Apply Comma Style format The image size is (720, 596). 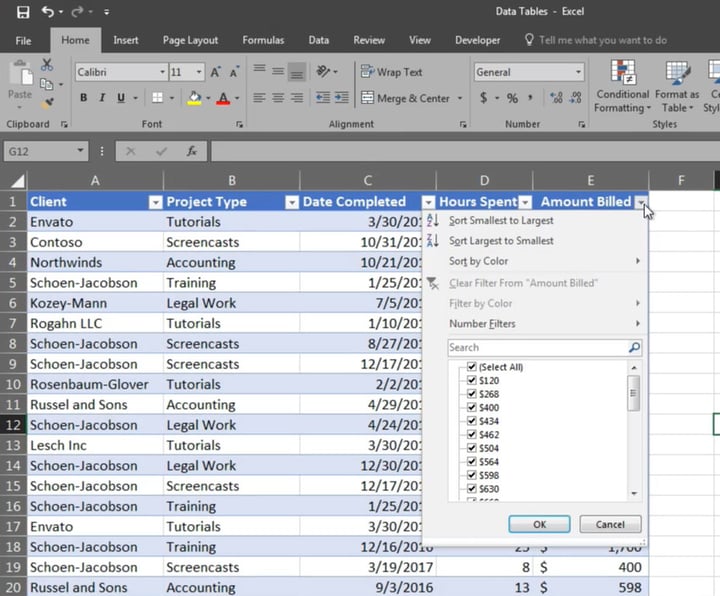pos(530,98)
